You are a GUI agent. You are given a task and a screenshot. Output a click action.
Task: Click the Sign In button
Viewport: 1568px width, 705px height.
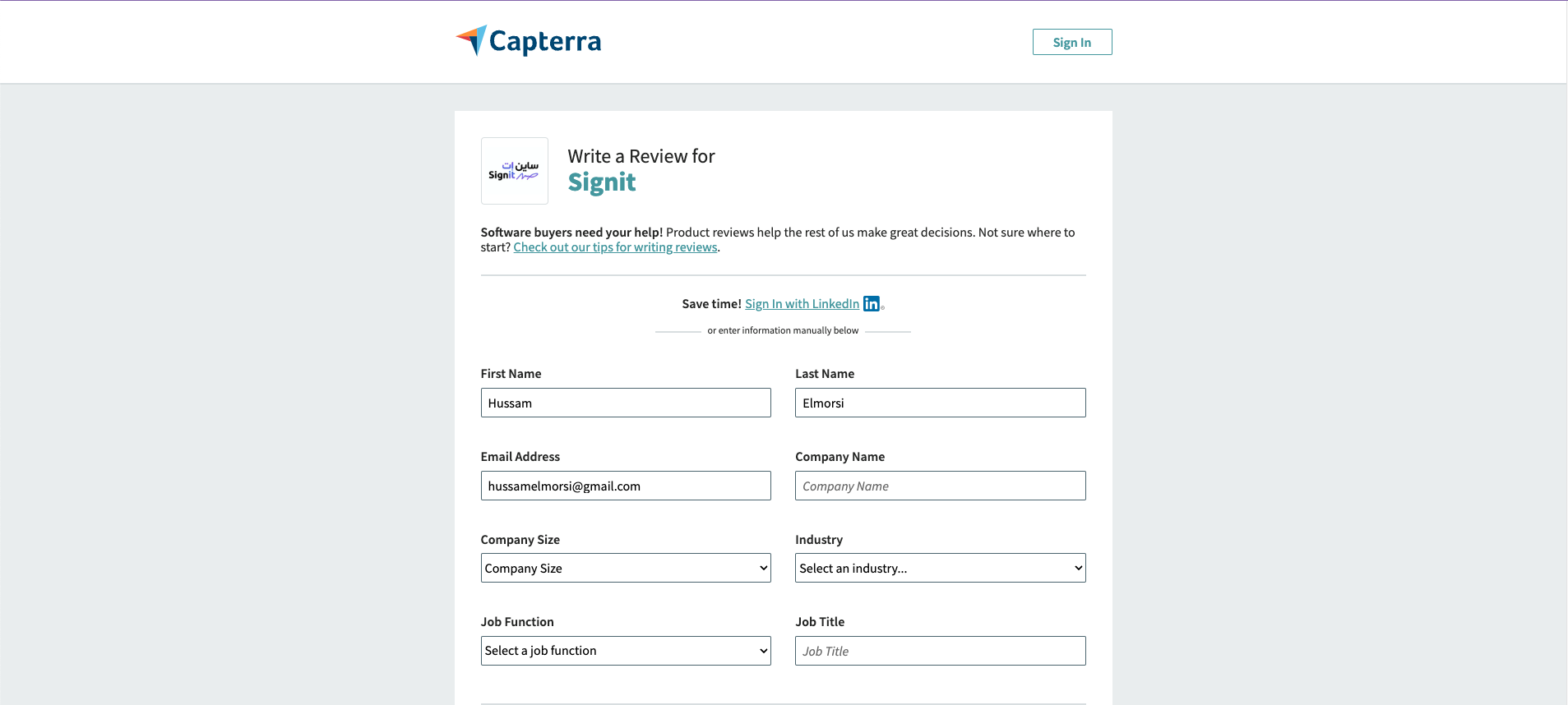coord(1071,41)
